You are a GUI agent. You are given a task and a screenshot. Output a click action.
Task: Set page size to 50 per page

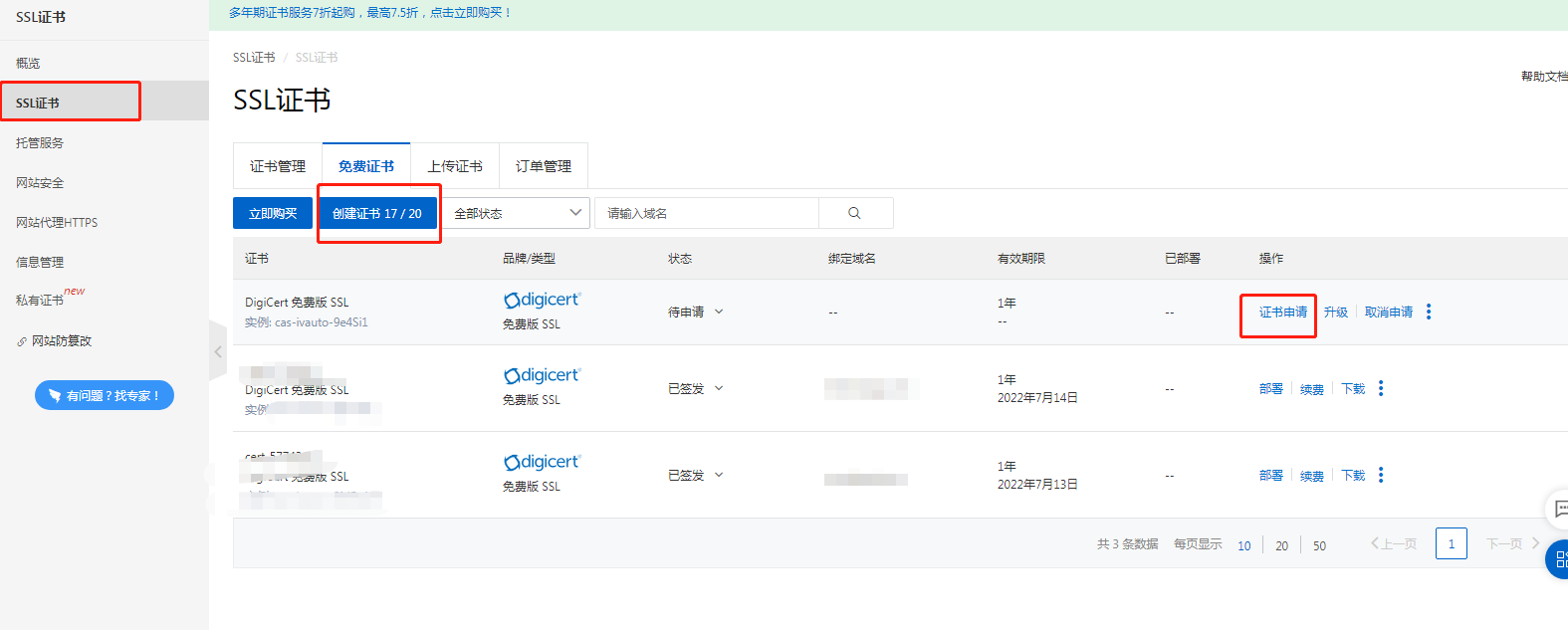pos(1320,545)
